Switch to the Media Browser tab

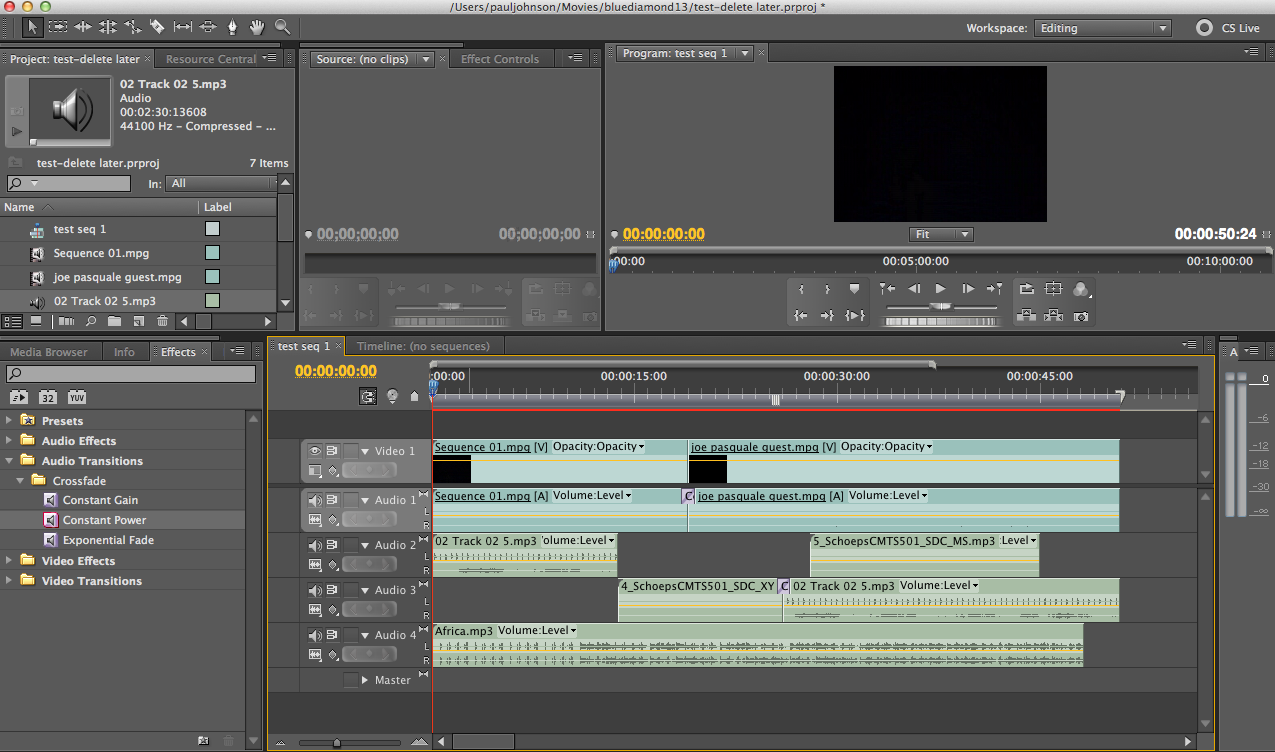49,352
